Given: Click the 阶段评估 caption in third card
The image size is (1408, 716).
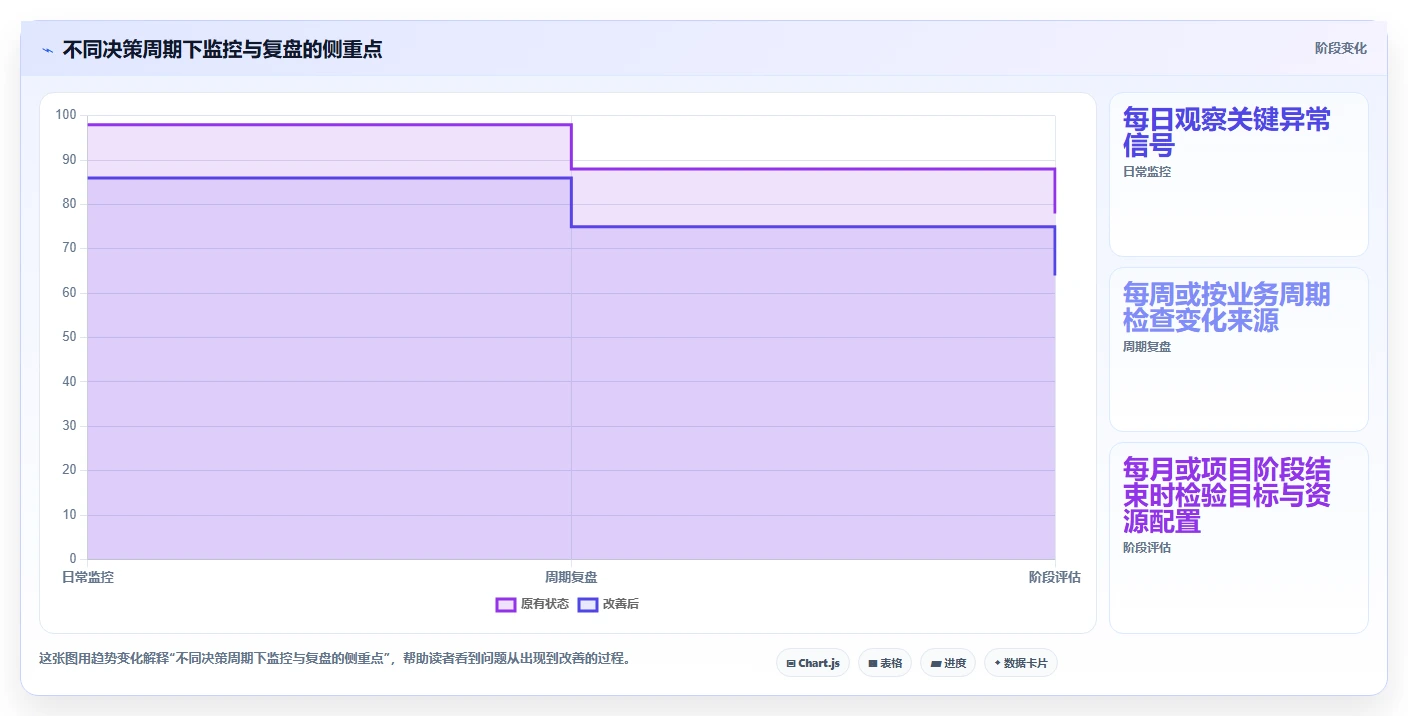Looking at the screenshot, I should (x=1147, y=548).
